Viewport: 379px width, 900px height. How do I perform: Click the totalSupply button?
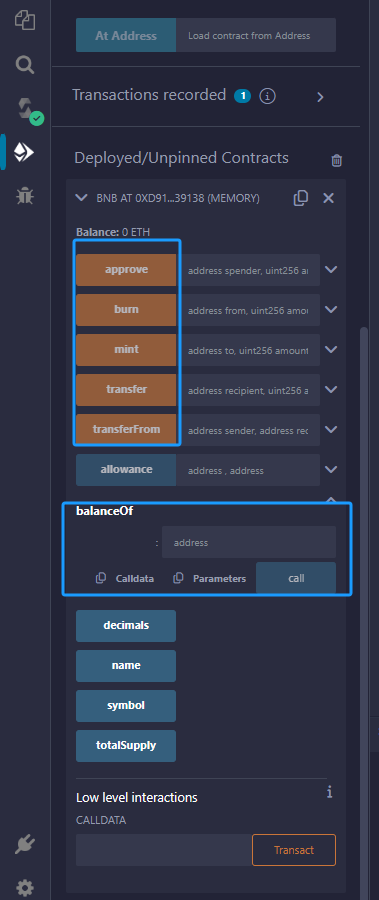tap(126, 746)
